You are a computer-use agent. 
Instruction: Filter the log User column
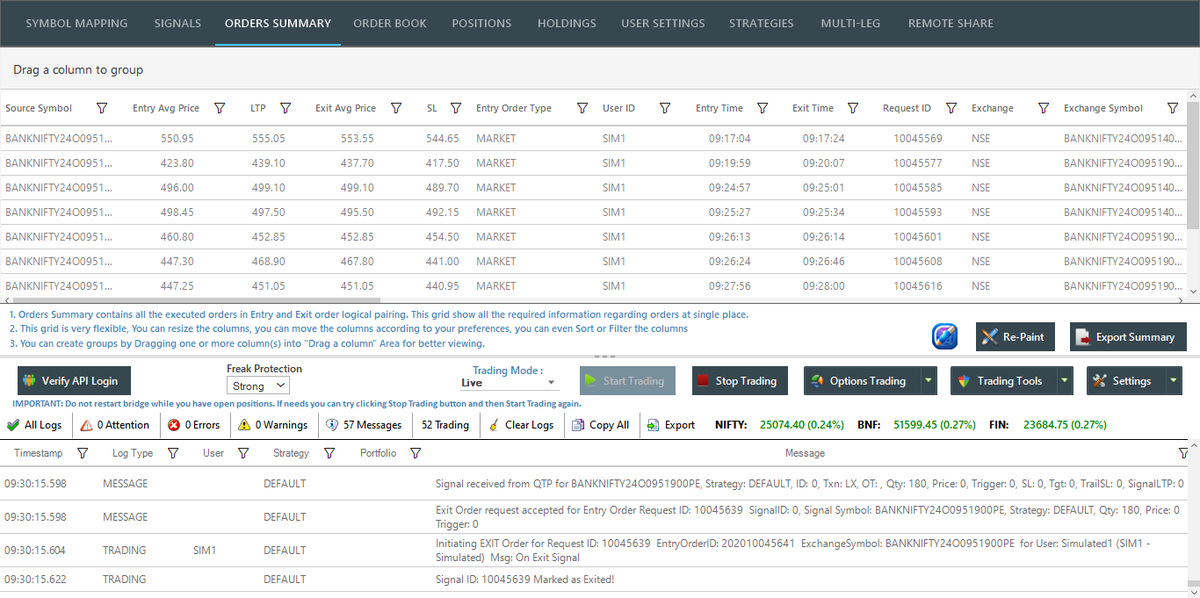243,453
